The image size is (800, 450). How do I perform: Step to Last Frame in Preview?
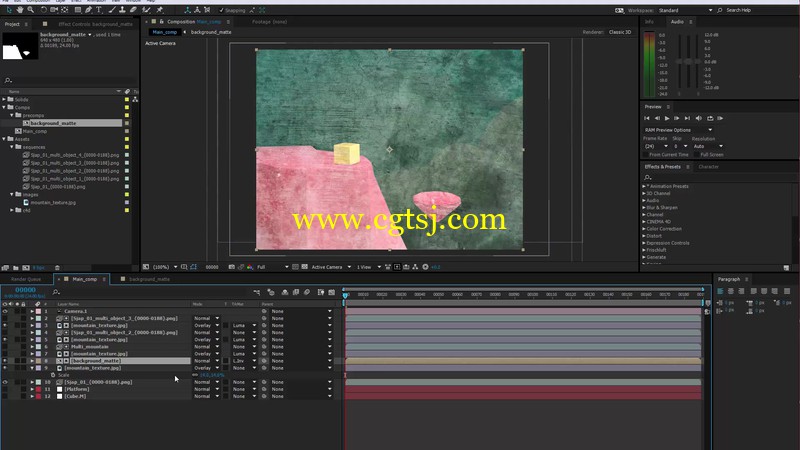[x=687, y=118]
